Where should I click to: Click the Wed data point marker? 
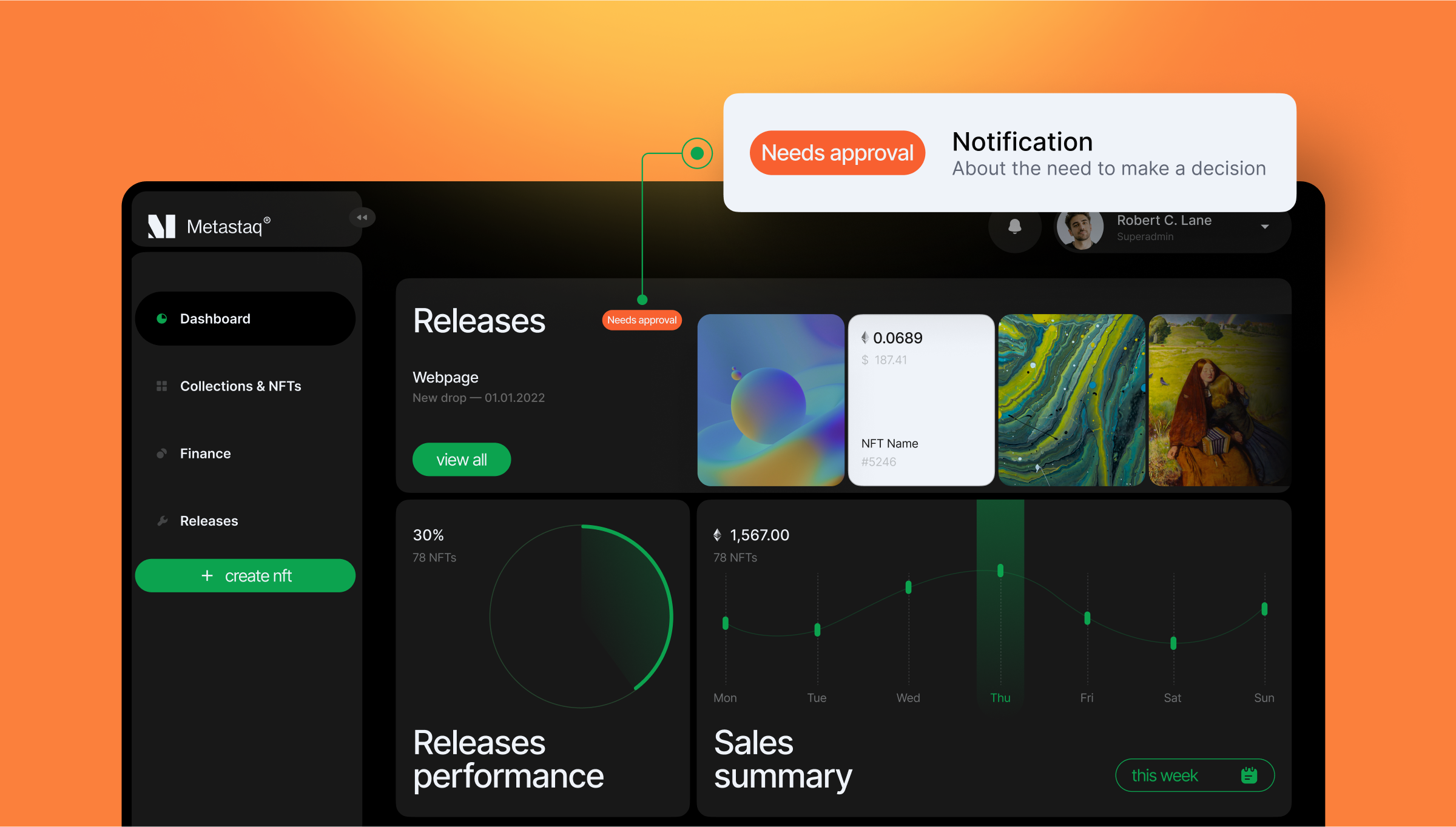[908, 587]
